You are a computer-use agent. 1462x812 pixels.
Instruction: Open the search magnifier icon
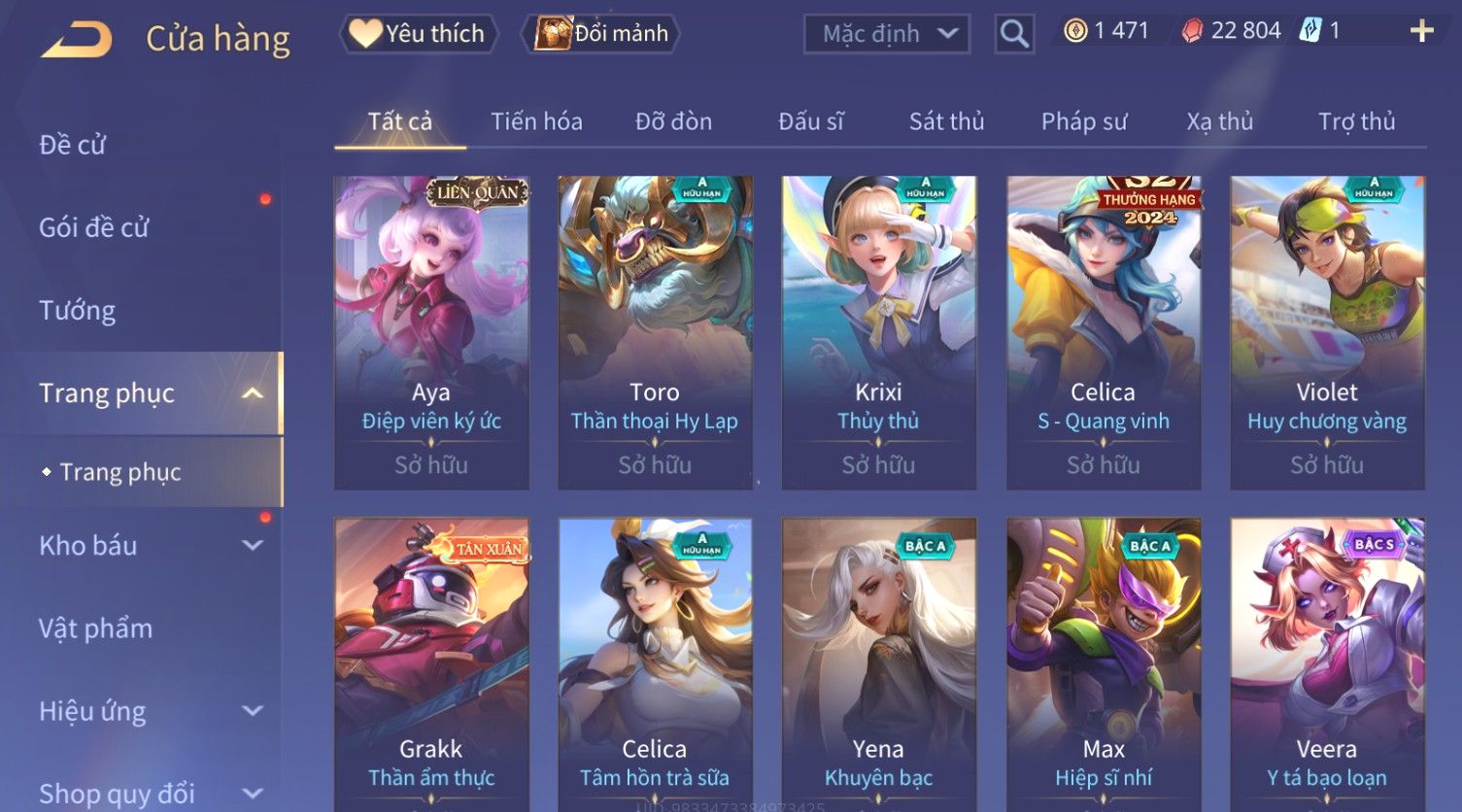point(1014,34)
